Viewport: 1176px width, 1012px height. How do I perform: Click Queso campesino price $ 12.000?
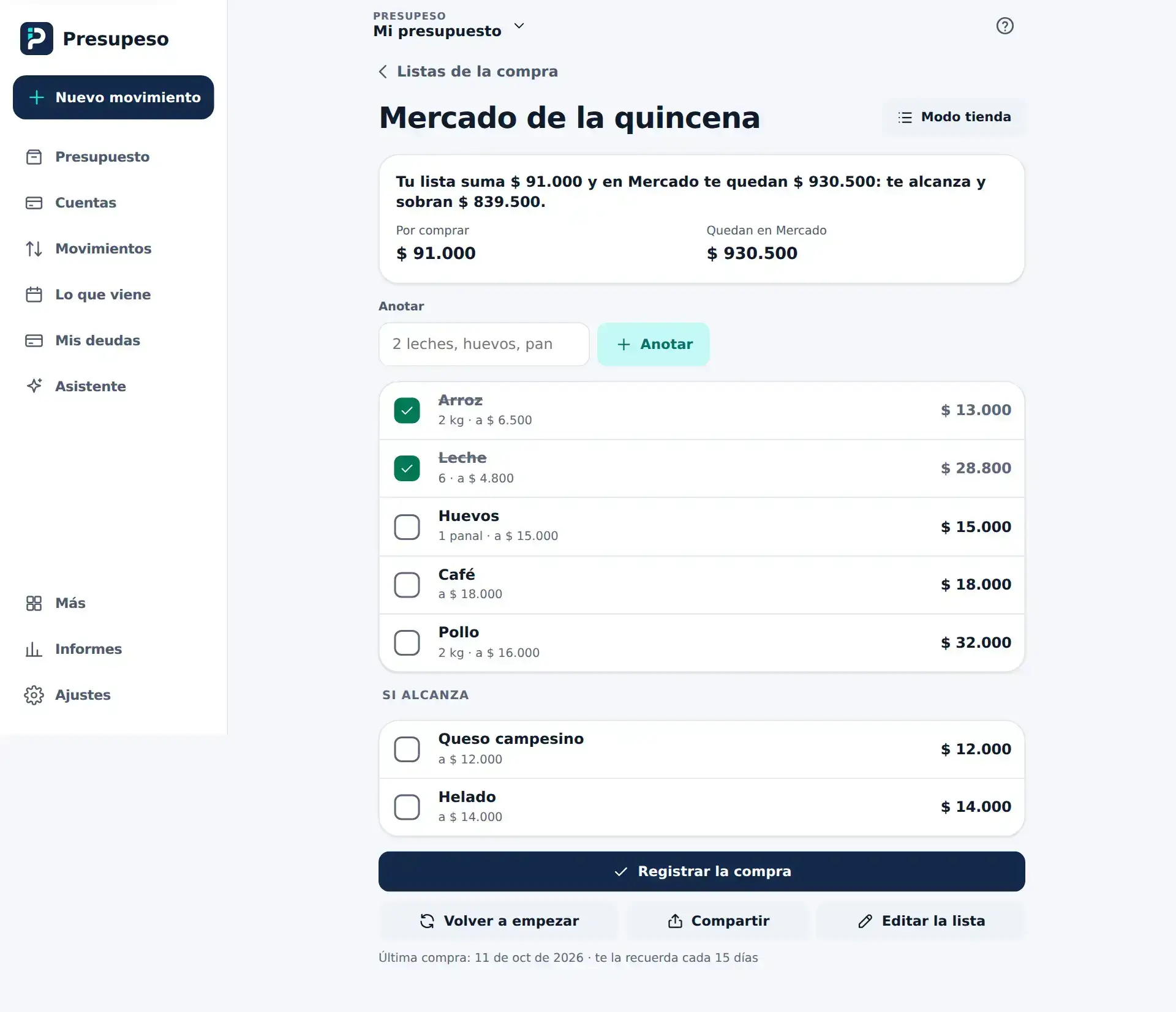pos(976,749)
